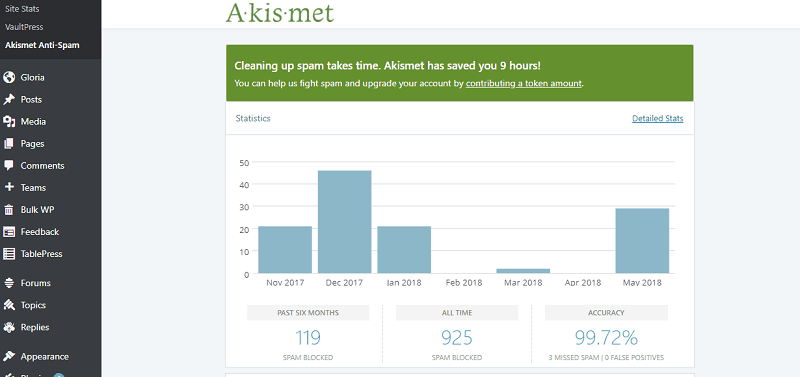Open the Site Stats submenu item
800x377 pixels.
[22, 9]
